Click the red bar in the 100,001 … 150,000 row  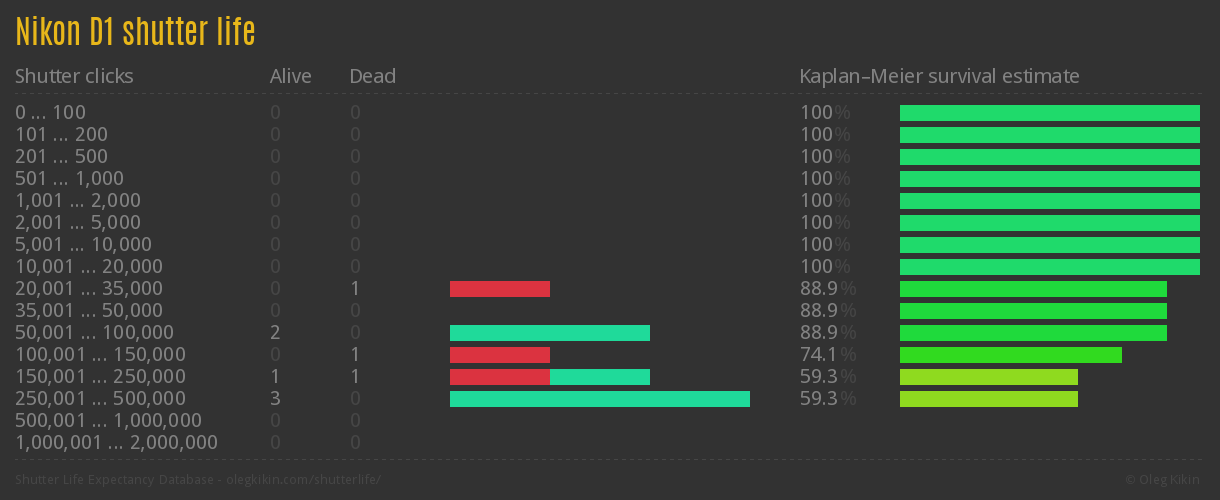(500, 355)
